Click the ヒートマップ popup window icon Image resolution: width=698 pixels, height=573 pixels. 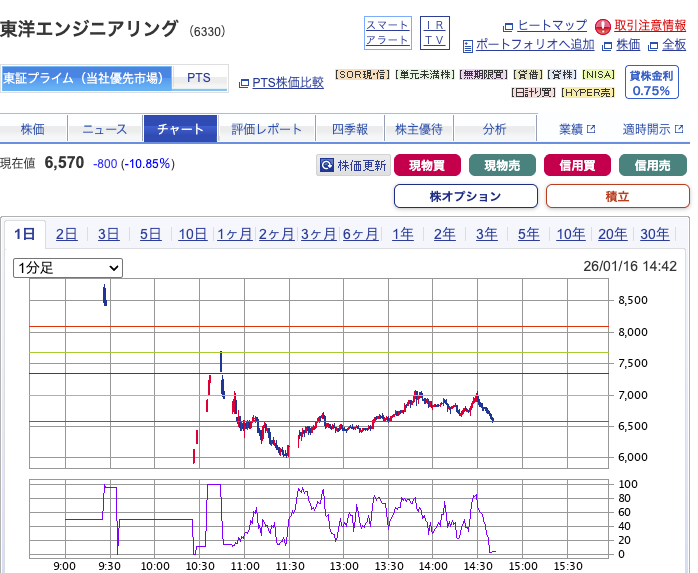[508, 26]
